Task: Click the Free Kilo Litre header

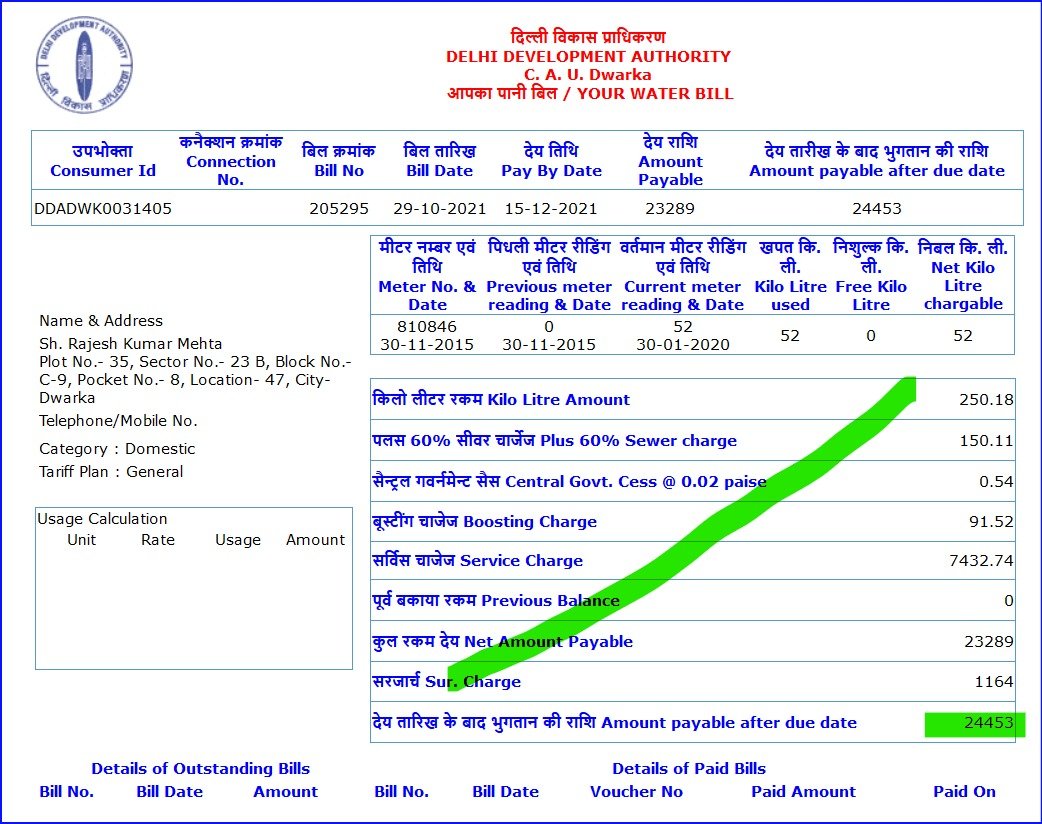Action: (871, 276)
